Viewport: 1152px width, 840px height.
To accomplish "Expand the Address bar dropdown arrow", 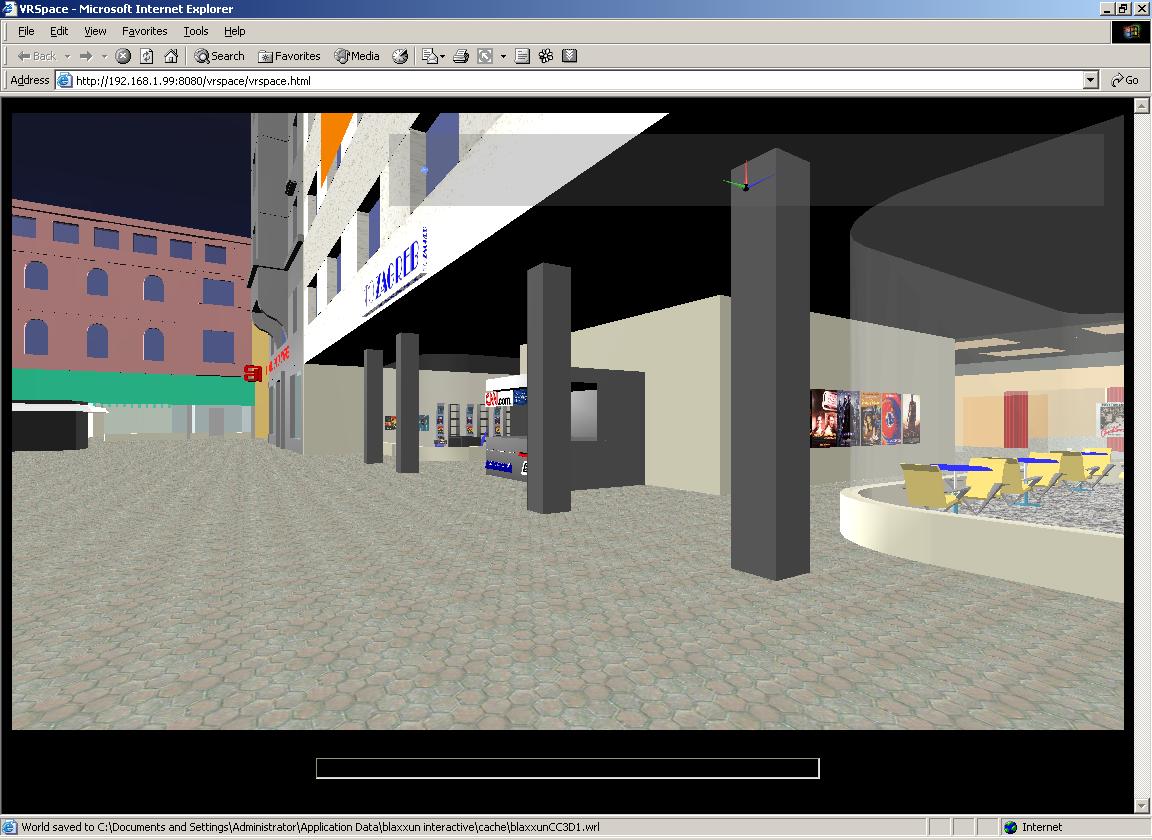I will pos(1091,80).
